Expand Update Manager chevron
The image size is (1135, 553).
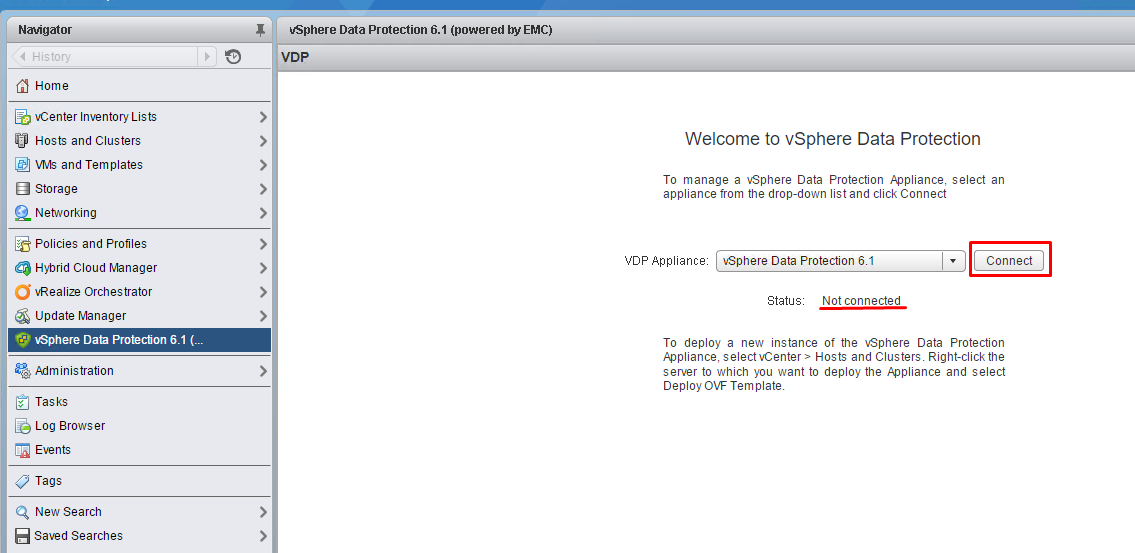click(x=263, y=316)
